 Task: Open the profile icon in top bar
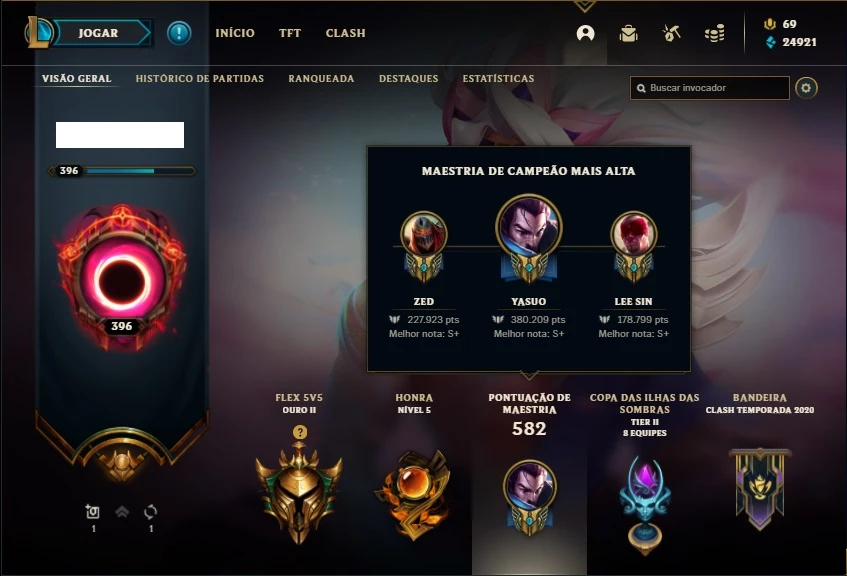tap(586, 34)
